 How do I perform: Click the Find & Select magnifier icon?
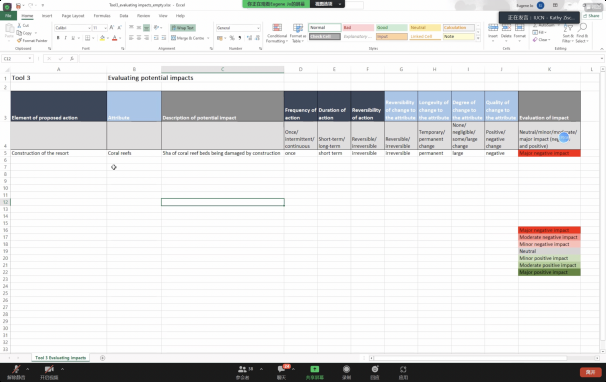pyautogui.click(x=582, y=27)
